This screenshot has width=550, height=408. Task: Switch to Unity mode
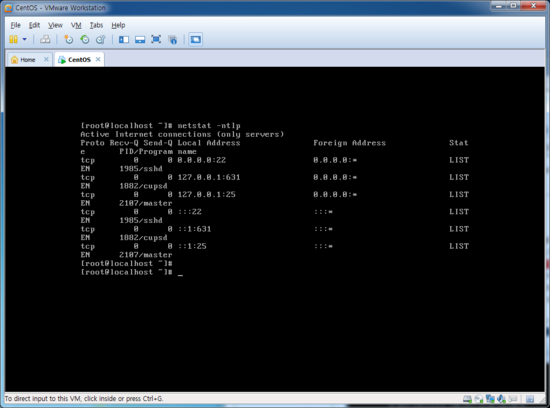(x=173, y=40)
